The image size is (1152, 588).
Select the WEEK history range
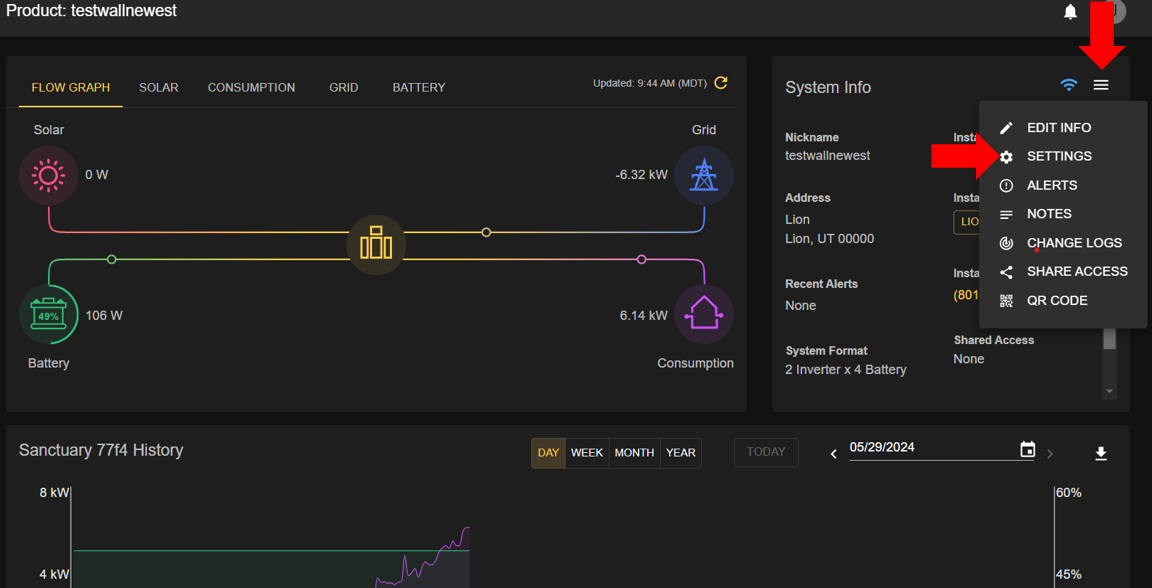click(587, 453)
